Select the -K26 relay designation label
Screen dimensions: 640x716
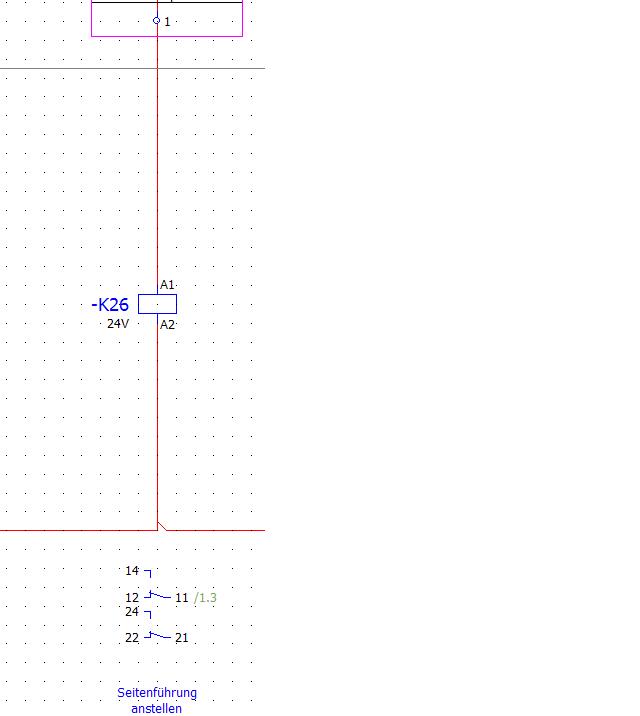click(x=110, y=305)
